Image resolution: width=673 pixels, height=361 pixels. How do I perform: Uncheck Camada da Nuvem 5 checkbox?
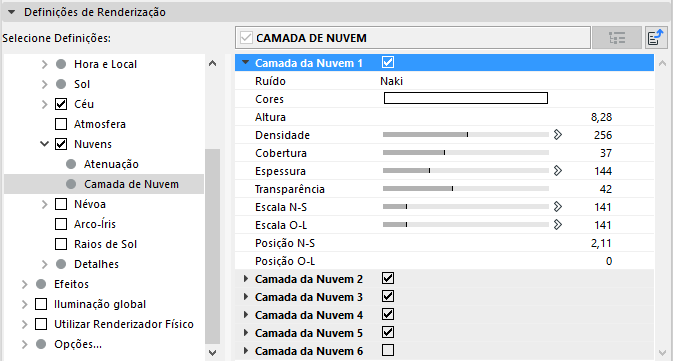coord(388,332)
